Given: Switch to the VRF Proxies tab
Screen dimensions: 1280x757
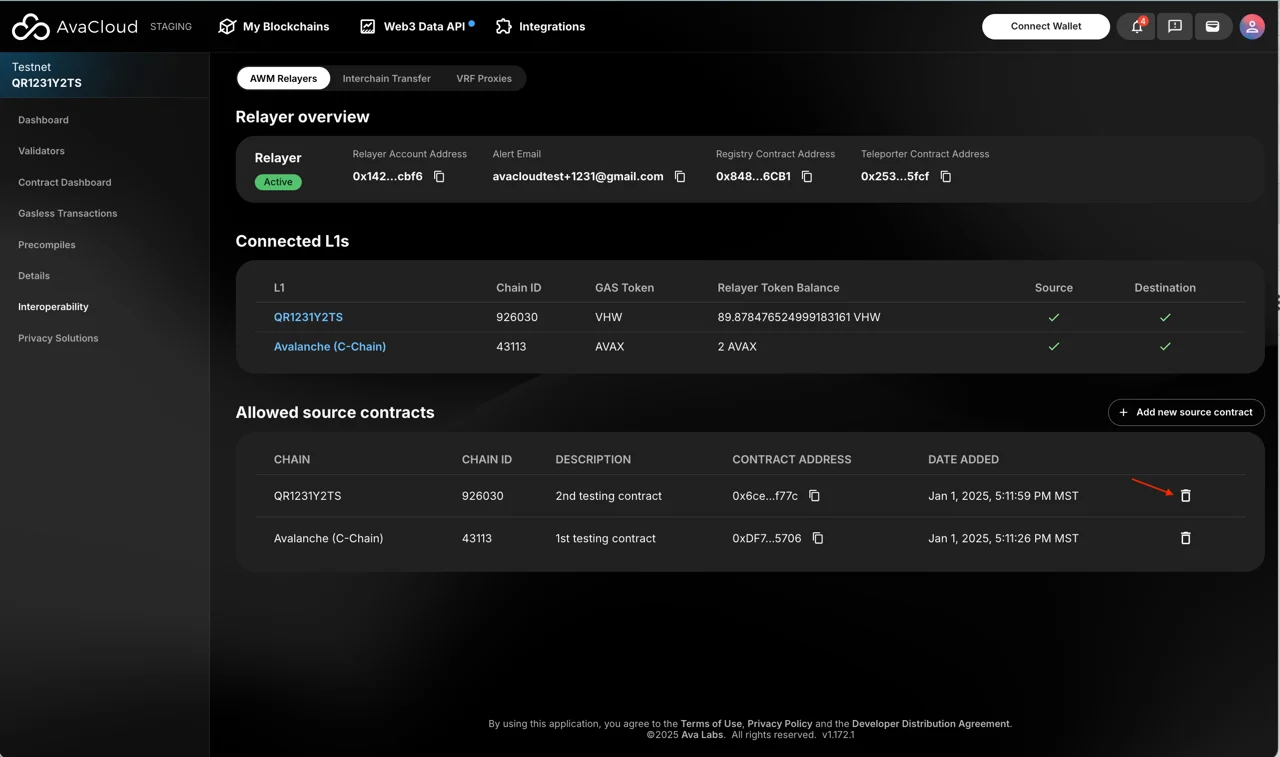Looking at the screenshot, I should [x=484, y=78].
